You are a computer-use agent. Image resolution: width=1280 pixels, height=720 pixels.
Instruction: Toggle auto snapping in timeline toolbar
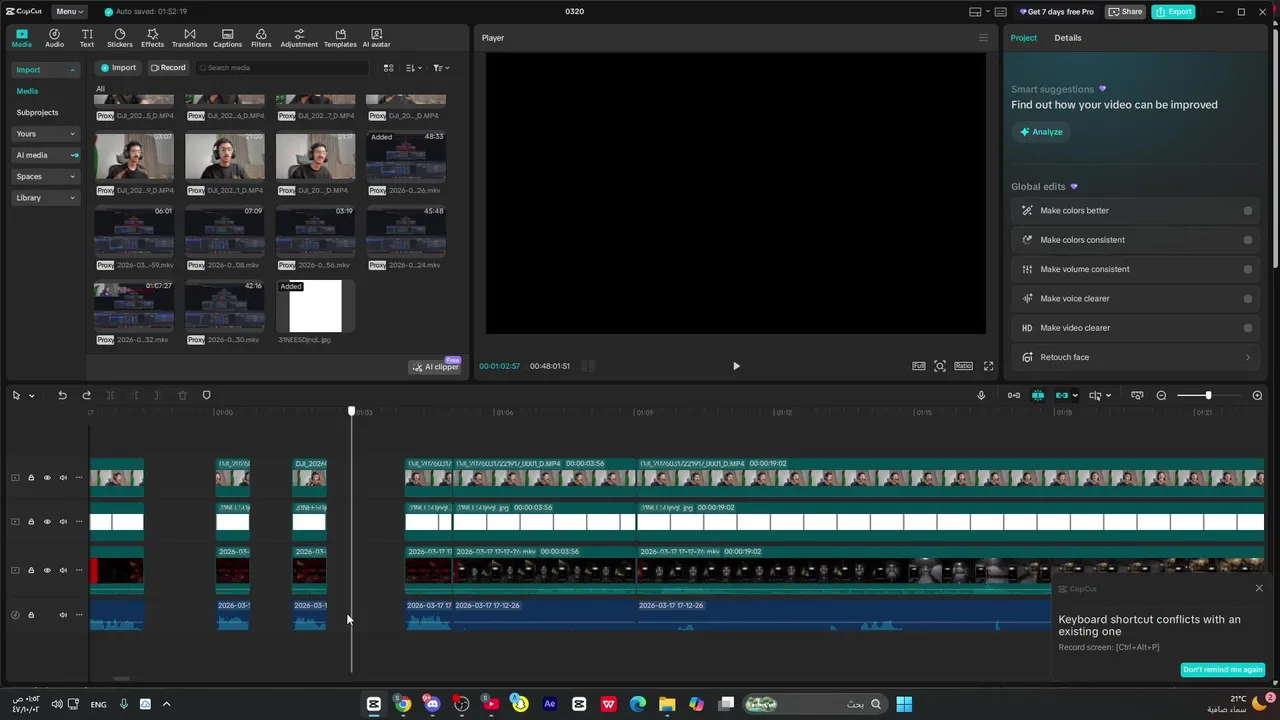tap(1038, 395)
